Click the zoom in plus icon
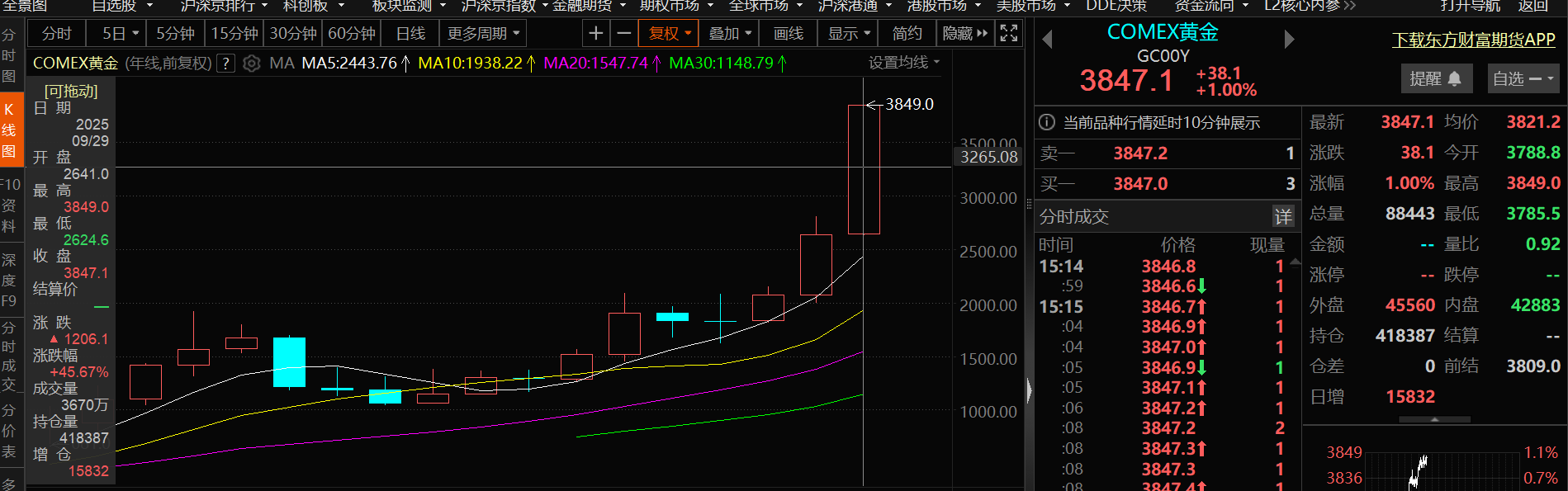Viewport: 1568px width, 491px height. pyautogui.click(x=595, y=34)
